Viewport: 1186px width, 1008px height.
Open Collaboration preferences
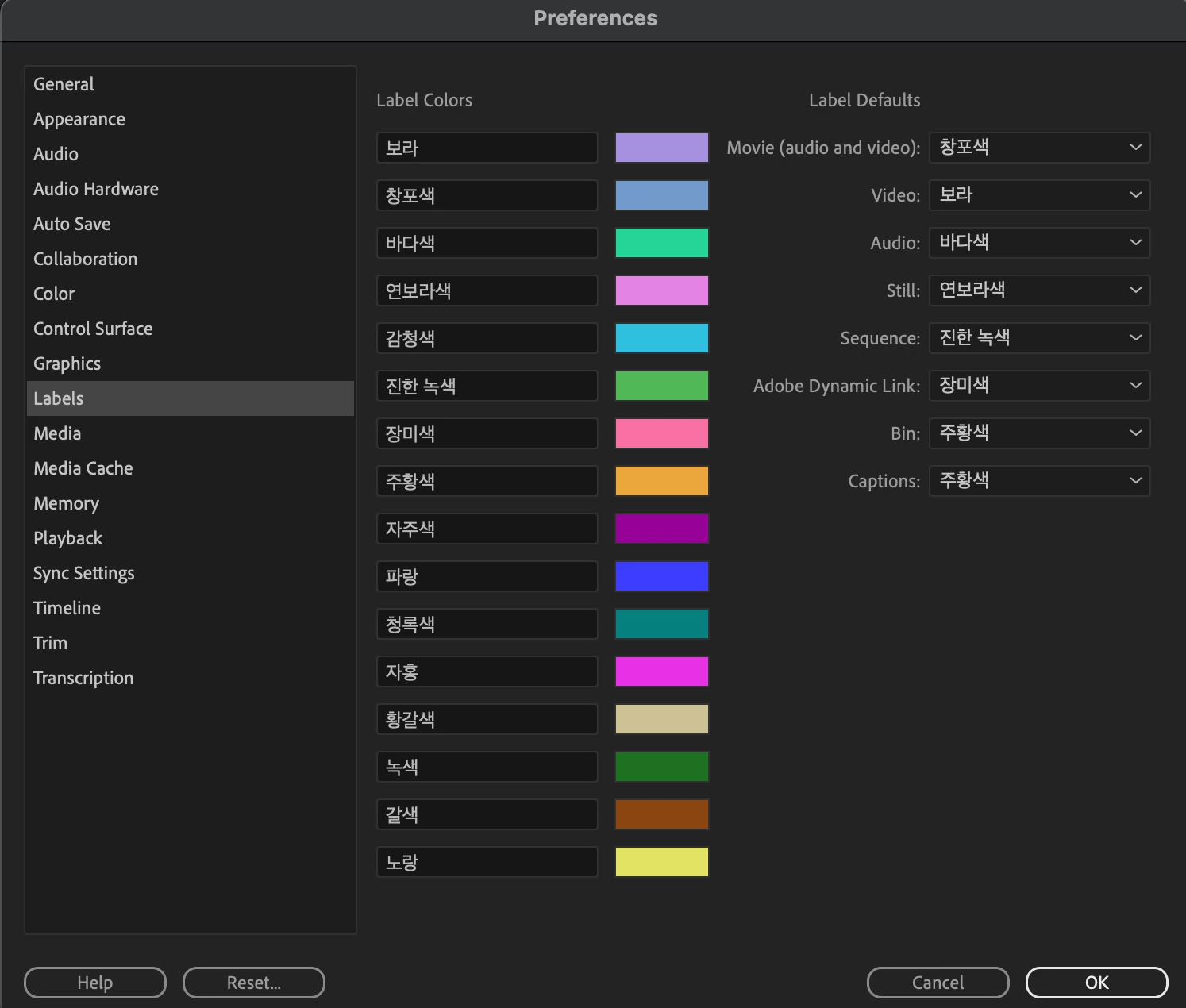(190, 259)
